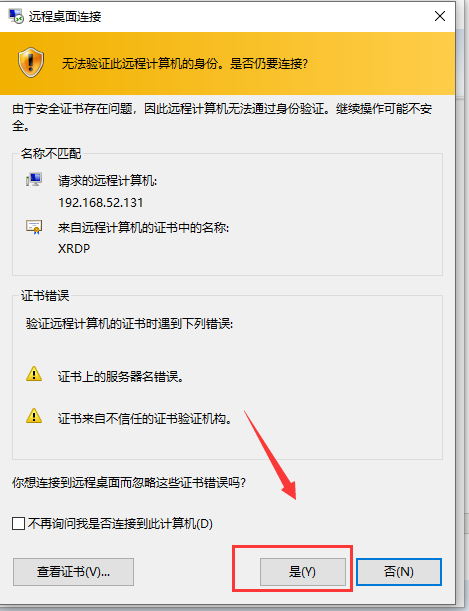
Task: Click the warning triangle beside 证书来自不信任的证书验证机构
Action: tap(34, 416)
